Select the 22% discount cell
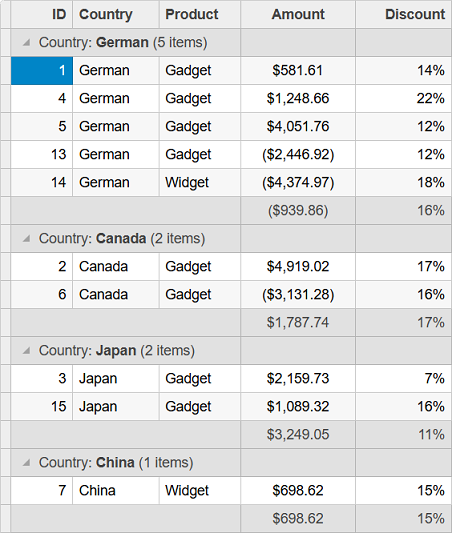Image resolution: width=452 pixels, height=533 pixels. pos(404,99)
